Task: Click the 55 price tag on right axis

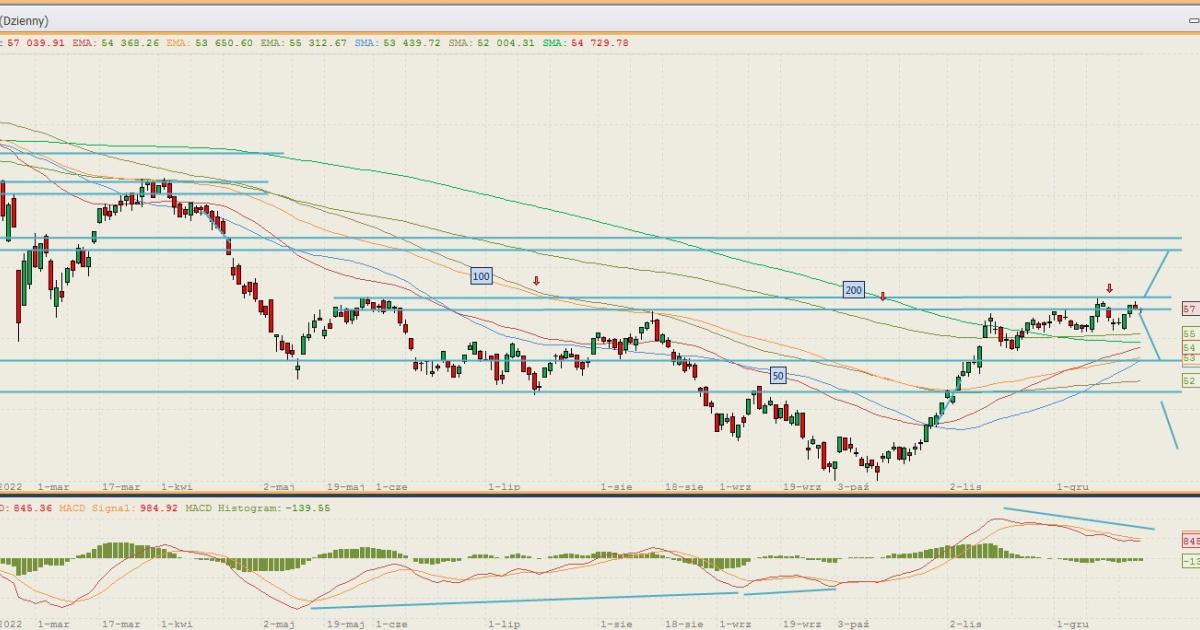Action: pos(1190,334)
